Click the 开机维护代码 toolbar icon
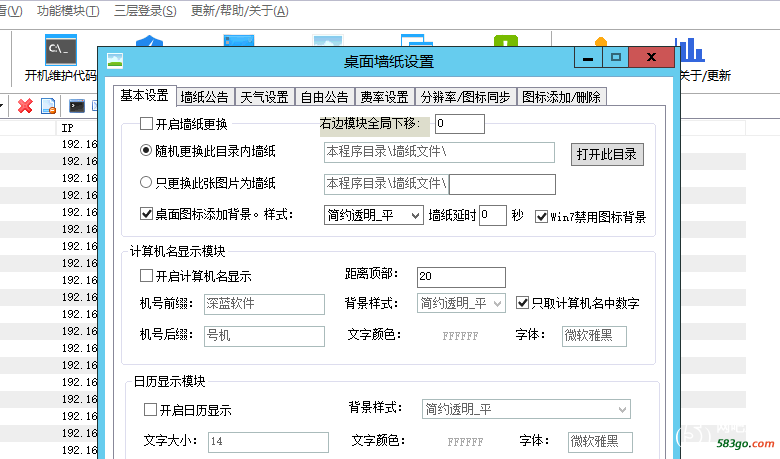The width and height of the screenshot is (780, 459). (x=61, y=50)
